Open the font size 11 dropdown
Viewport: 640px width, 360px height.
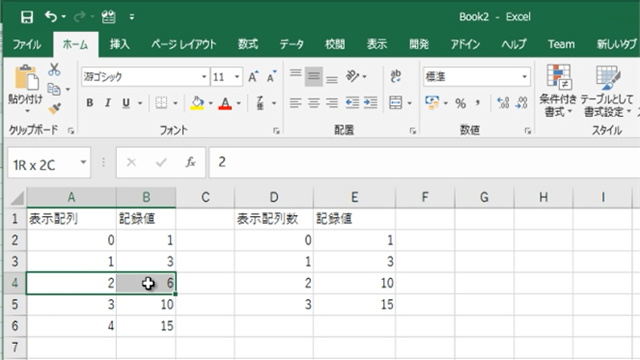(237, 77)
